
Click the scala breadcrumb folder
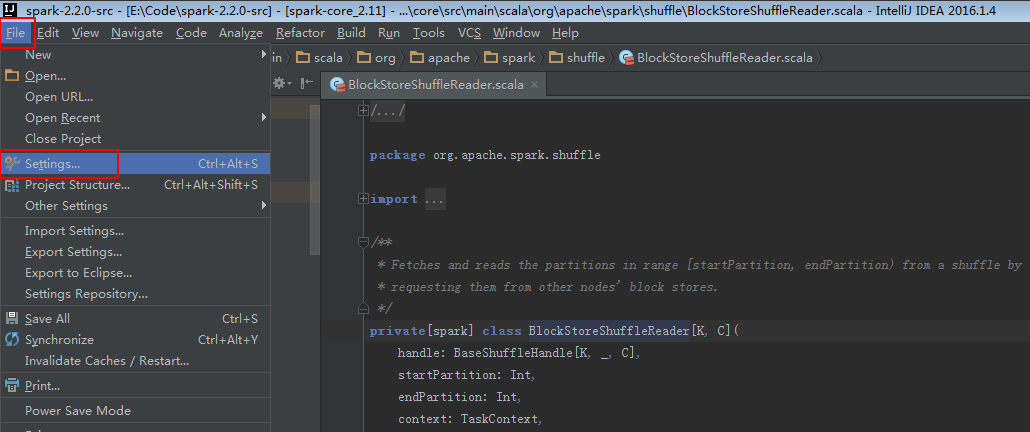319,58
